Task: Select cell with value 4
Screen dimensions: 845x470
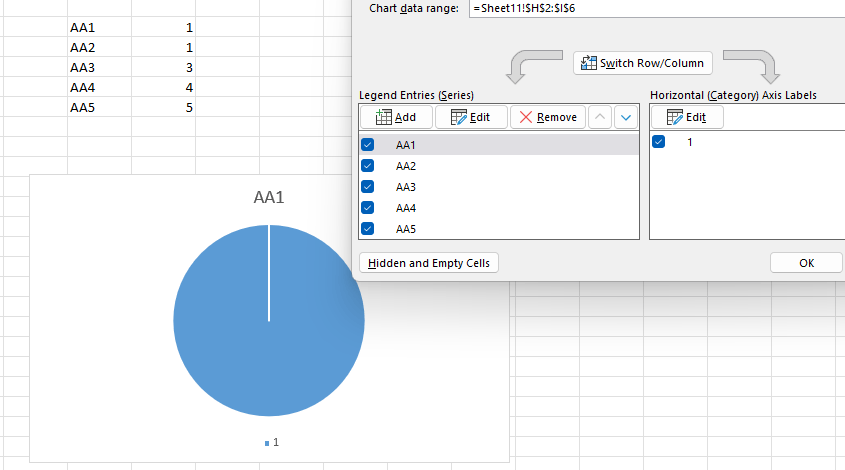Action: [163, 87]
